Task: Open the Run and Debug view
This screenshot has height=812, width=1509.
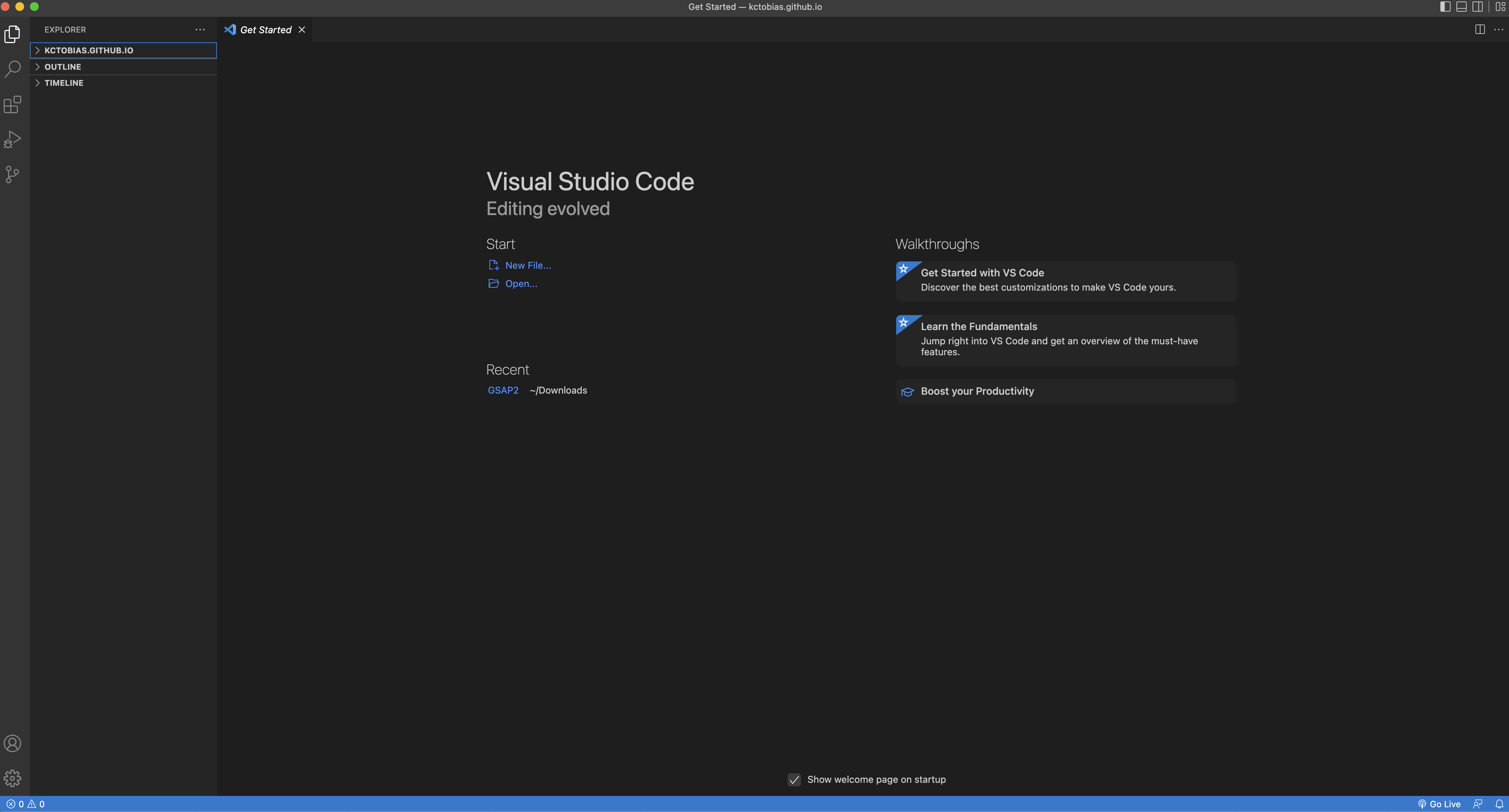Action: (12, 139)
